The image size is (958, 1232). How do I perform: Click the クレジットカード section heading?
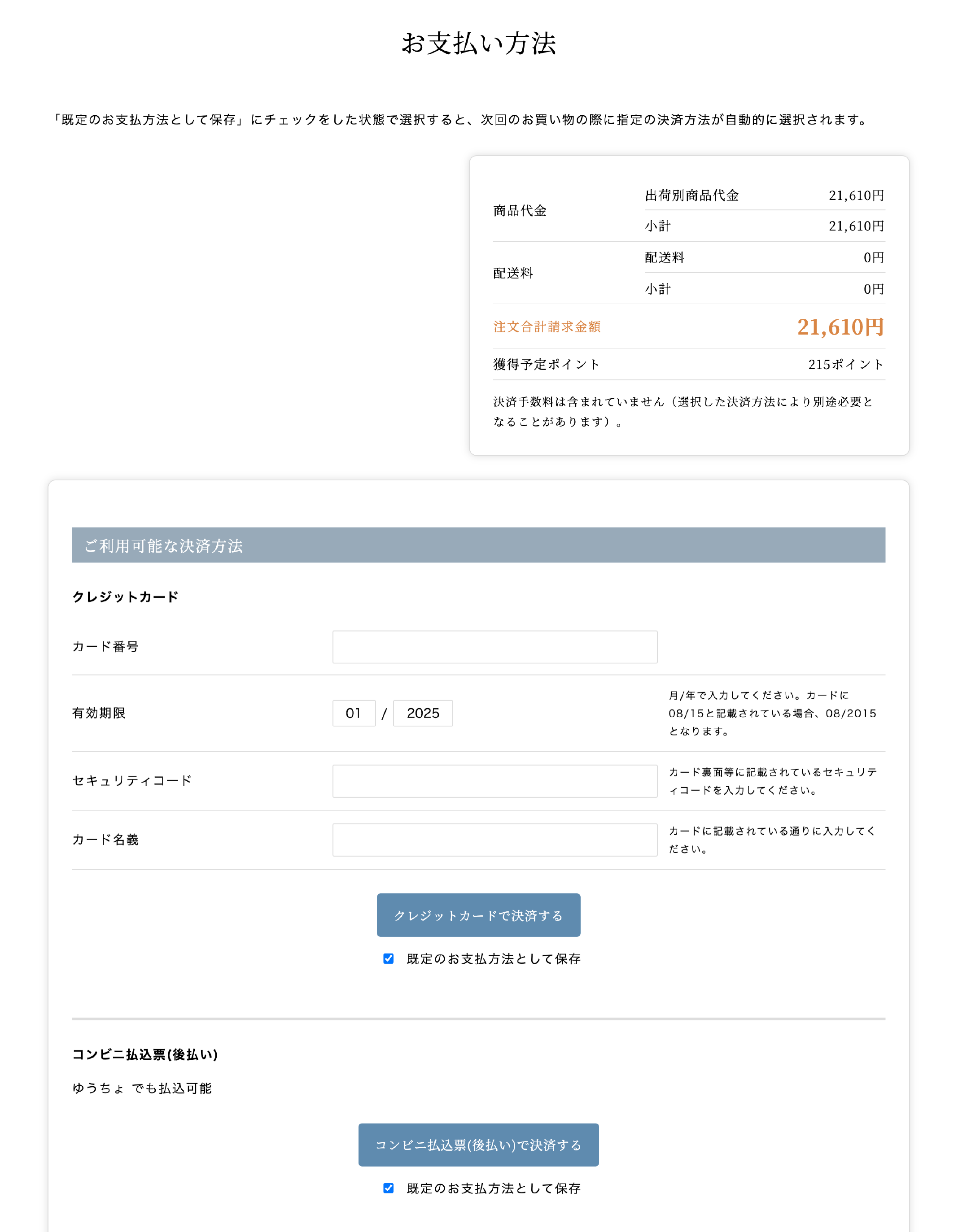[125, 597]
